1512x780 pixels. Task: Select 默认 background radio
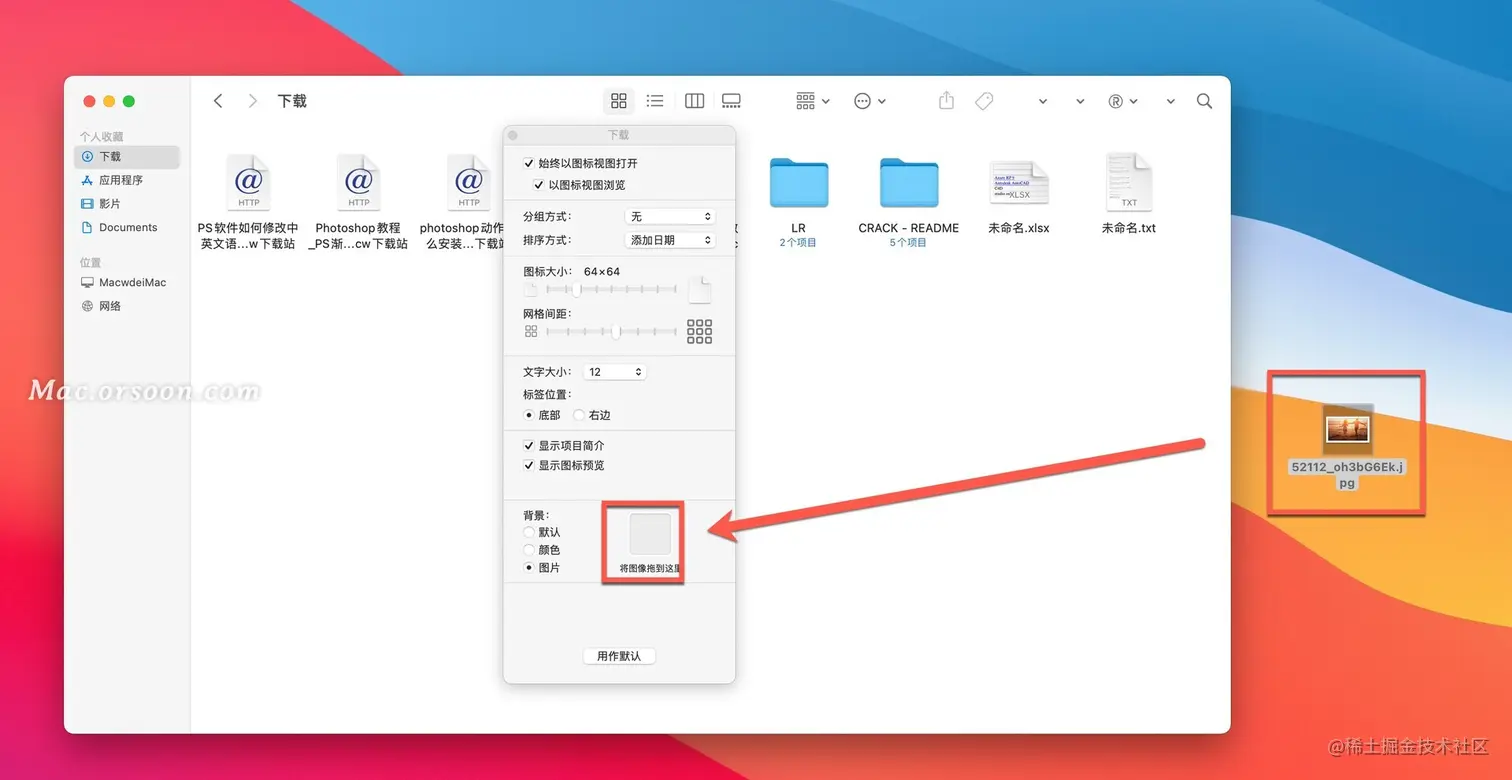click(x=529, y=532)
